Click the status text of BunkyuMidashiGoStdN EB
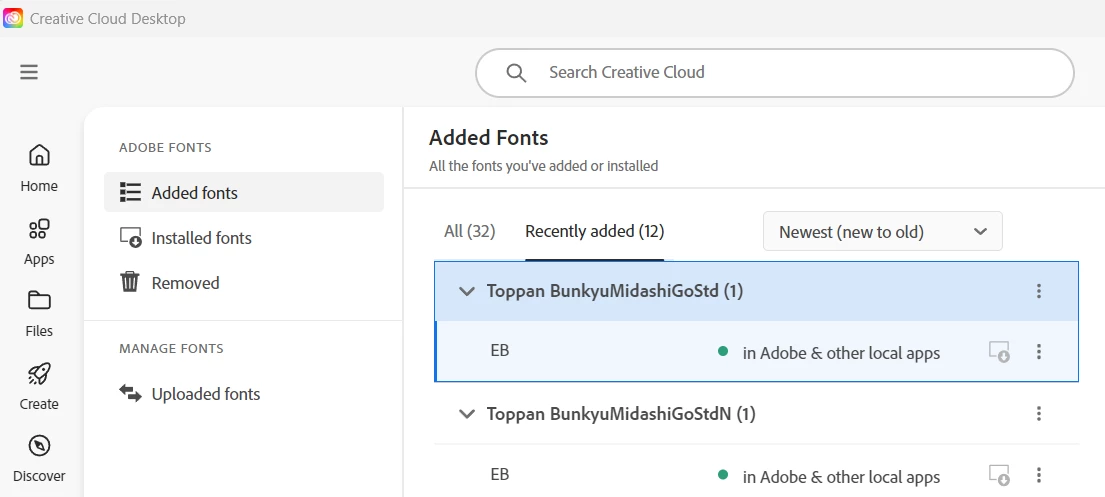1105x497 pixels. tap(841, 477)
